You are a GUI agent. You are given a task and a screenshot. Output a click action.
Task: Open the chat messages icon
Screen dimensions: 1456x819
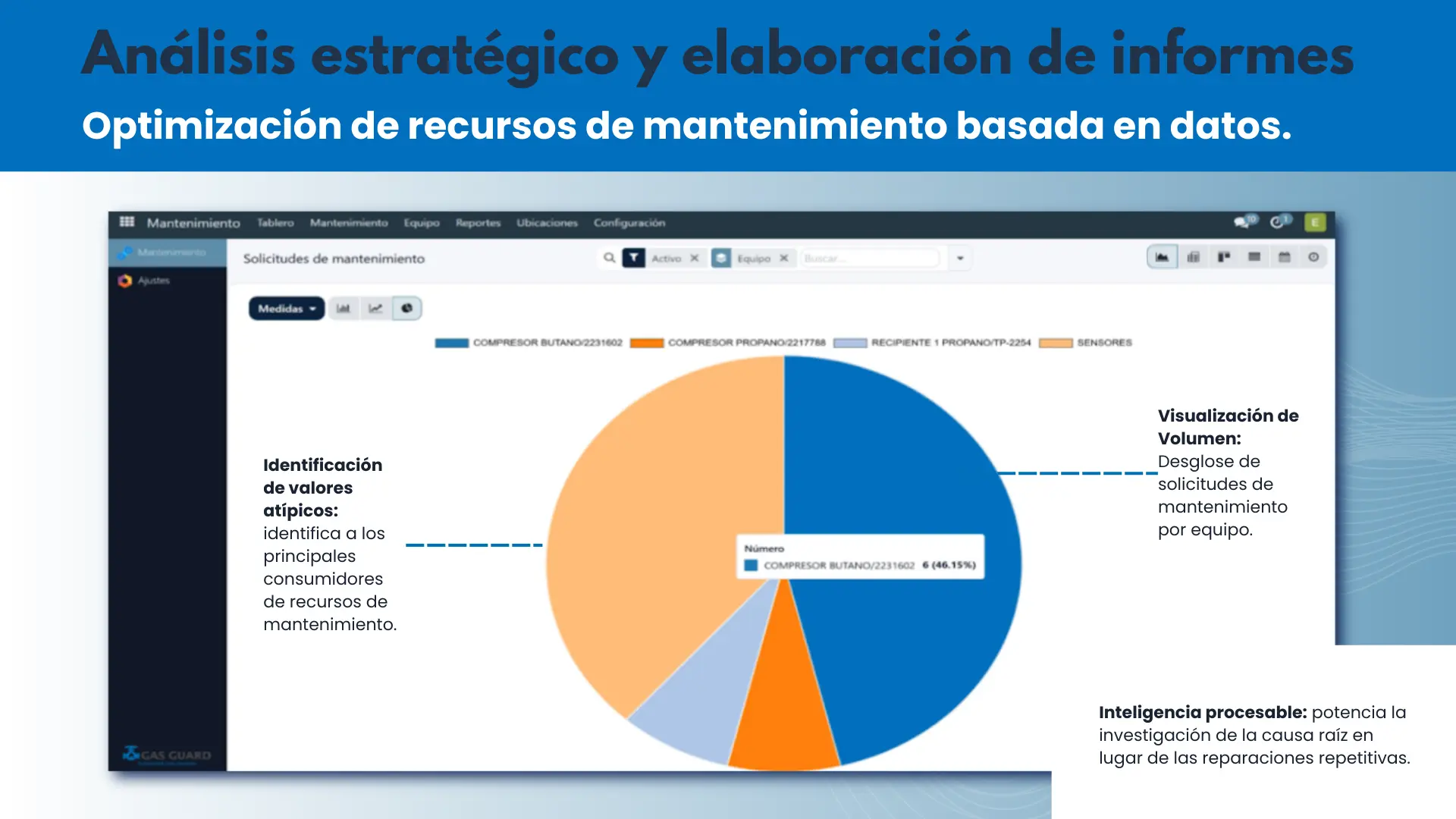pyautogui.click(x=1242, y=221)
